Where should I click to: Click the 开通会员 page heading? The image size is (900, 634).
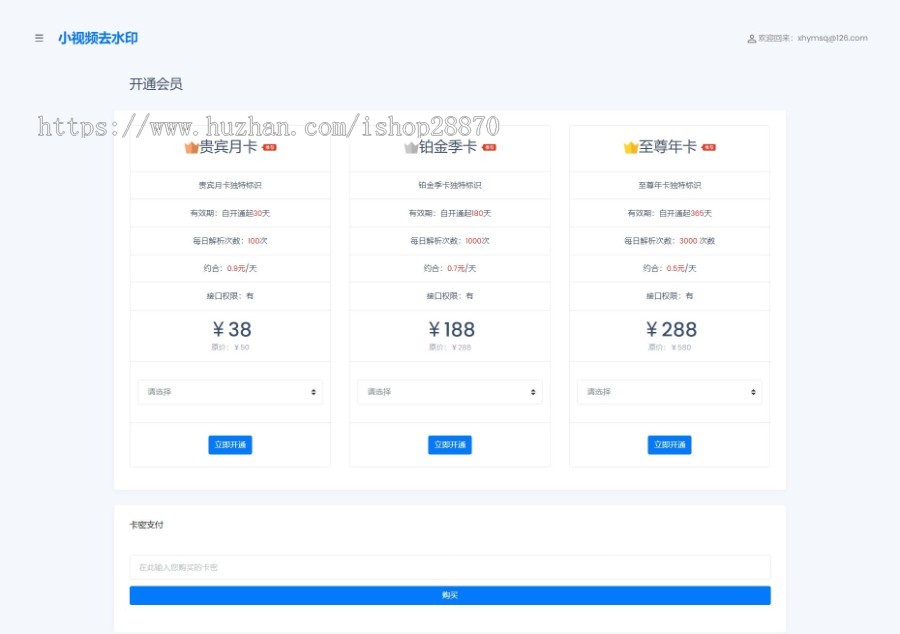click(x=156, y=84)
